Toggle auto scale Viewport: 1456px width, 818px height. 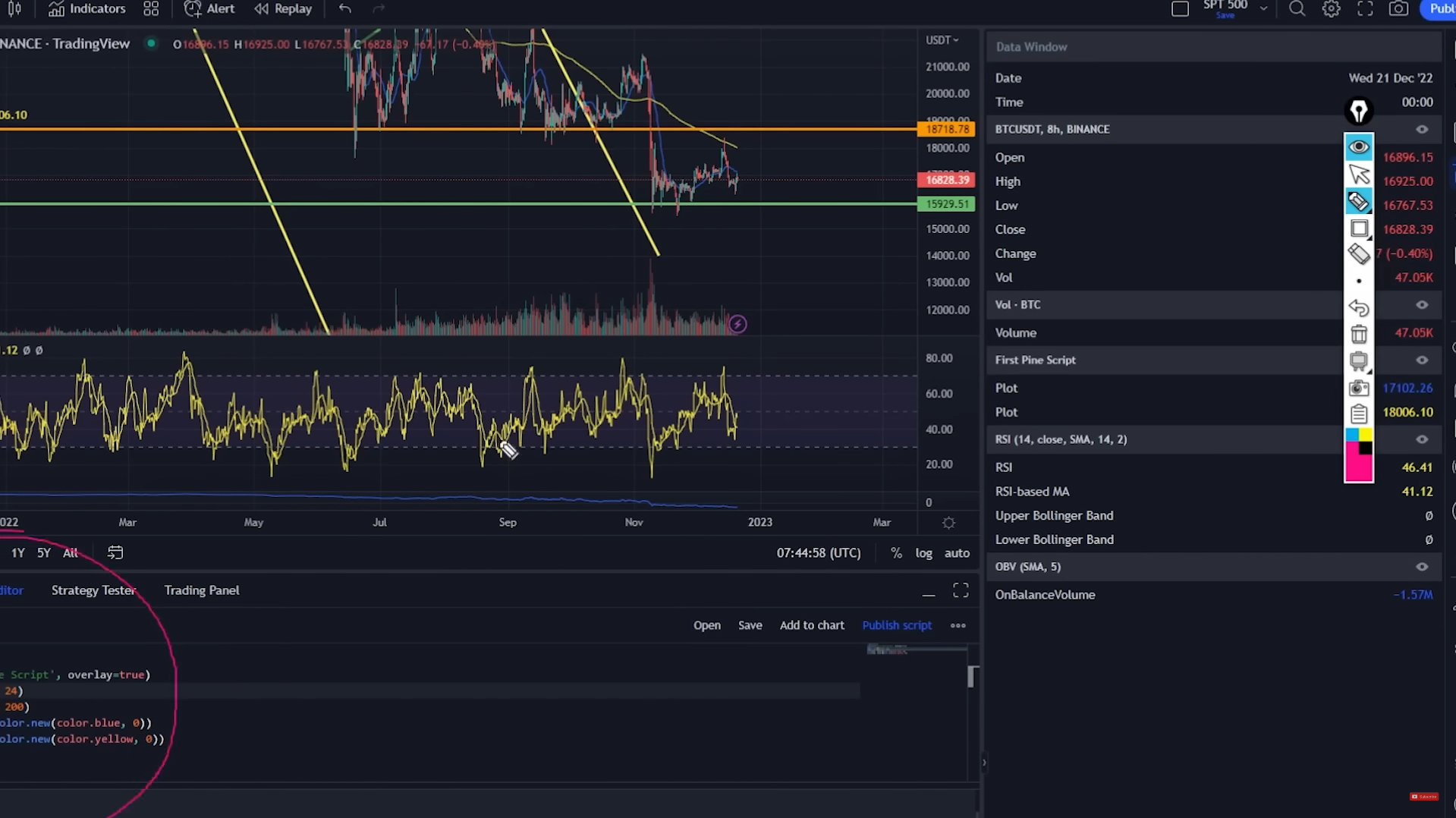click(957, 553)
